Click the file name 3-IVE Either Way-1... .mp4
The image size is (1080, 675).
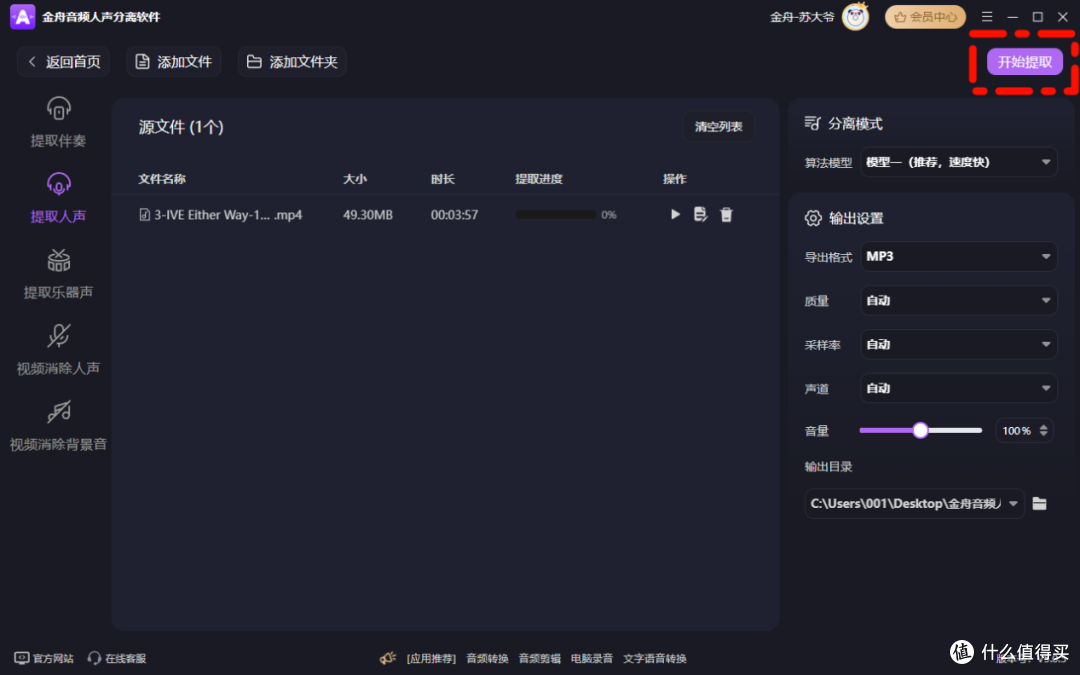click(228, 215)
